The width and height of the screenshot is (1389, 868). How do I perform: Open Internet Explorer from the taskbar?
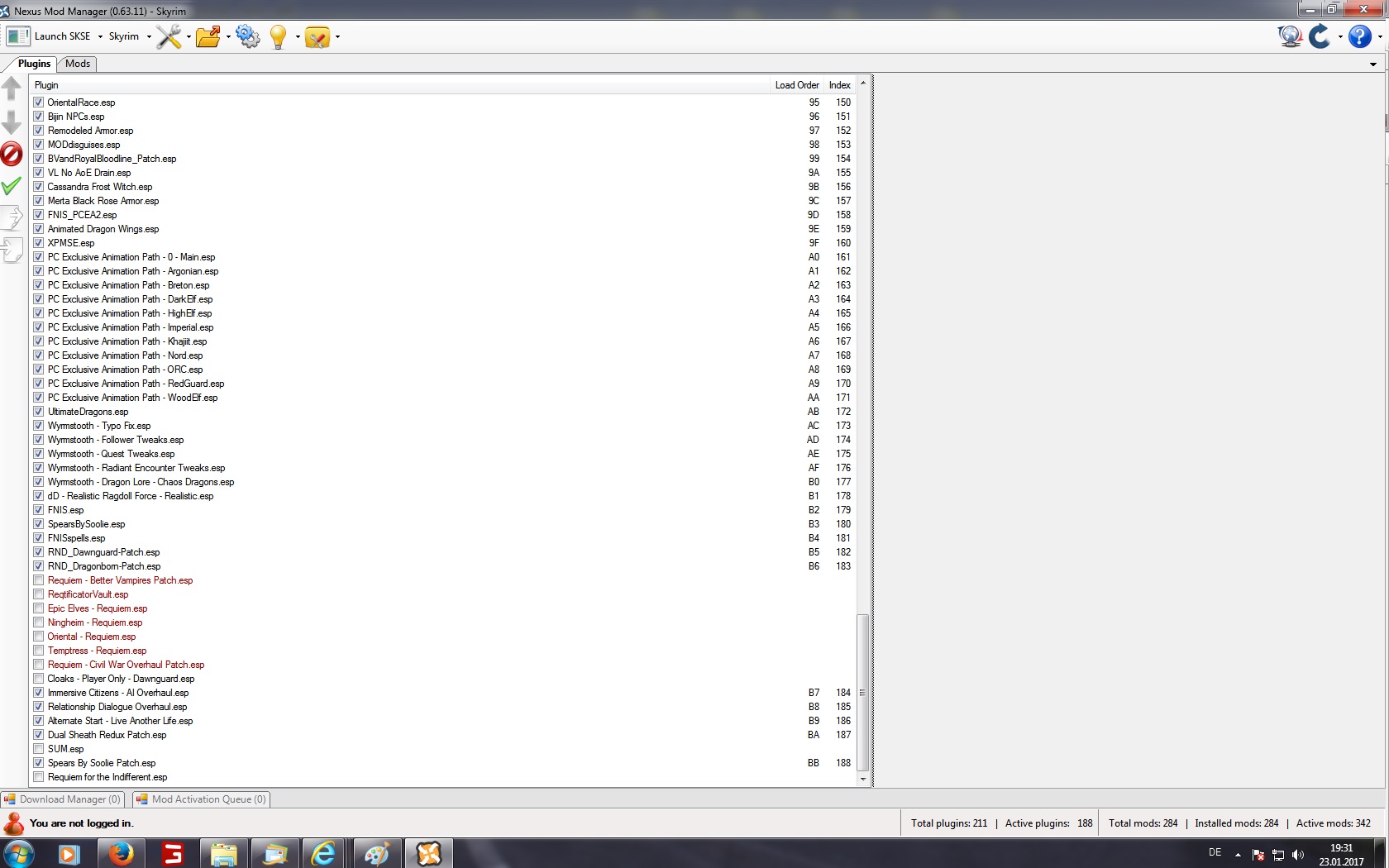(322, 853)
